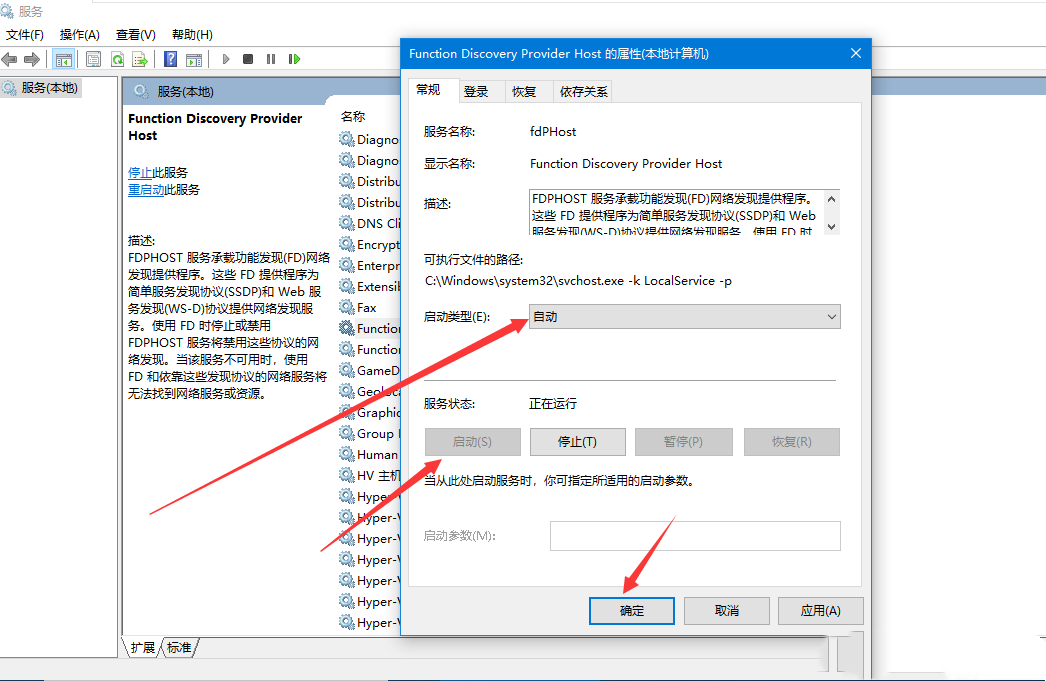Click the Show/Hide Console Tree toolbar icon

tap(66, 58)
